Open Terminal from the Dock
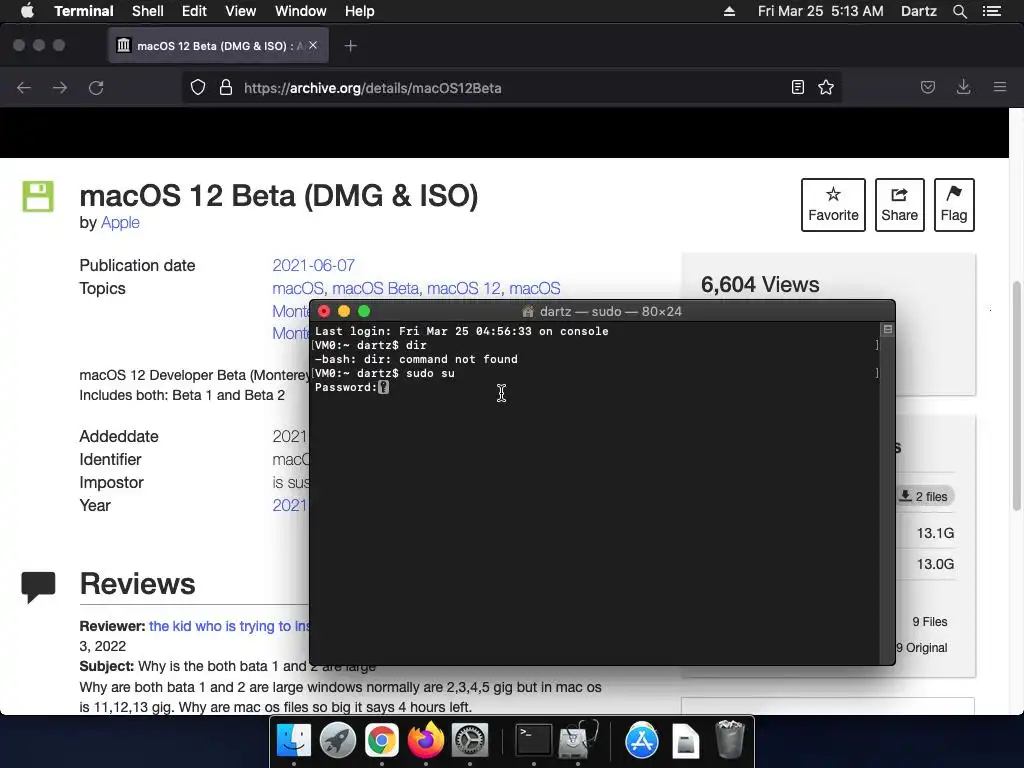Viewport: 1024px width, 768px height. click(534, 741)
